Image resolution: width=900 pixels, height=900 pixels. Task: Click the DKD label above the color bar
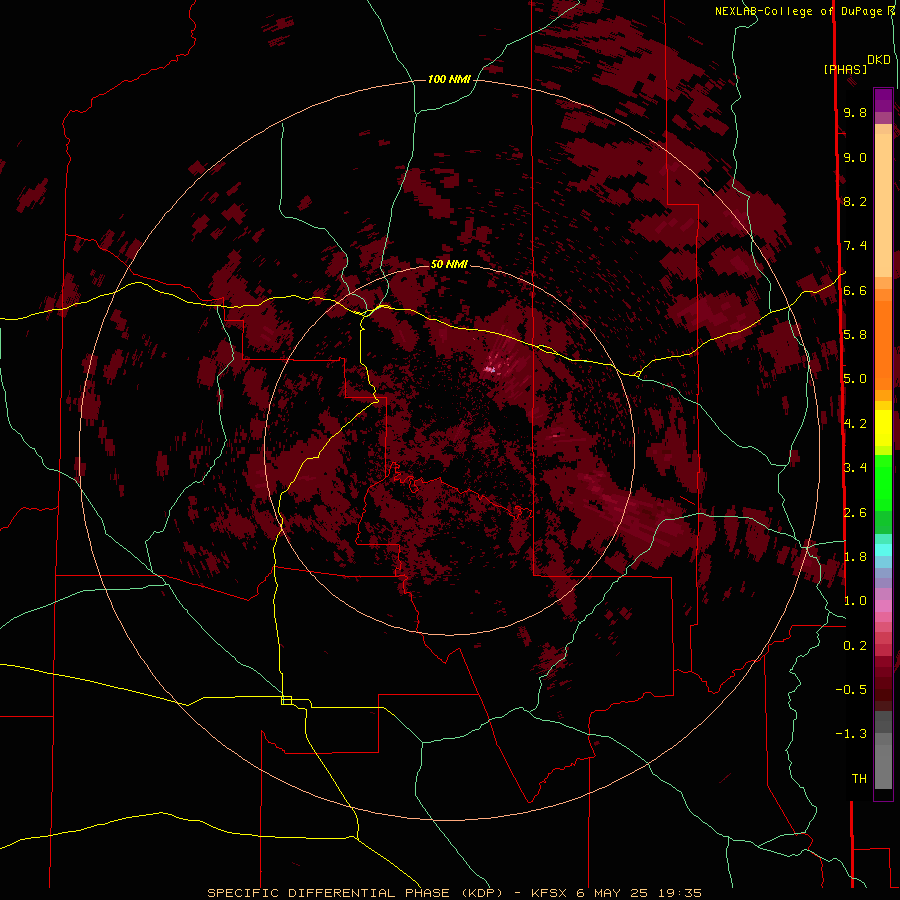(x=879, y=60)
